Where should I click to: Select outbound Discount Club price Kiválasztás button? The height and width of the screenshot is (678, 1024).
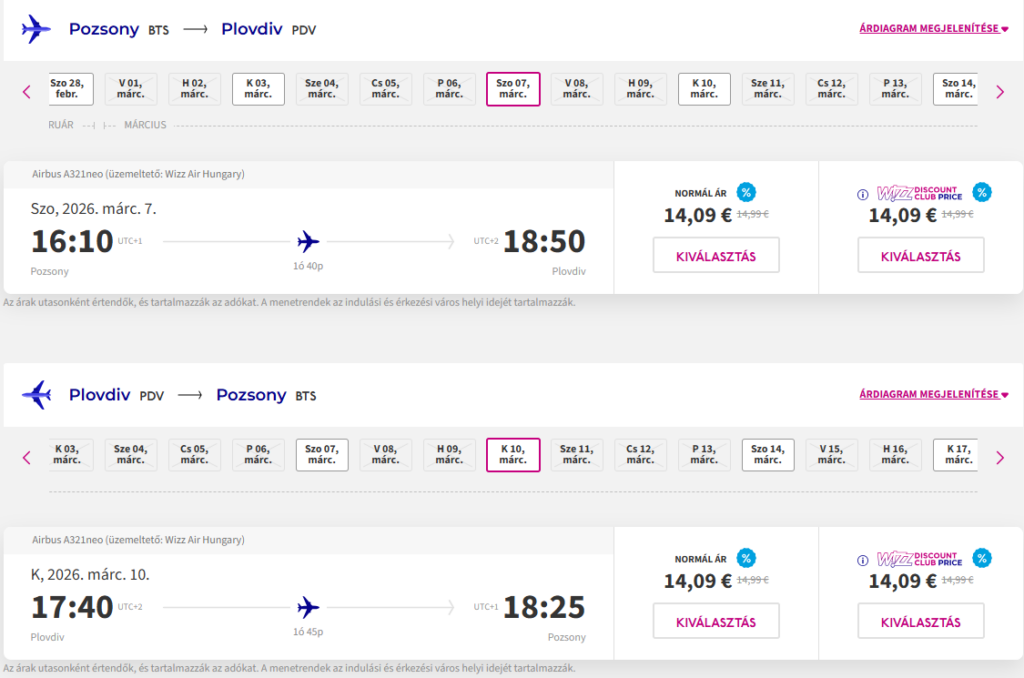pyautogui.click(x=920, y=256)
